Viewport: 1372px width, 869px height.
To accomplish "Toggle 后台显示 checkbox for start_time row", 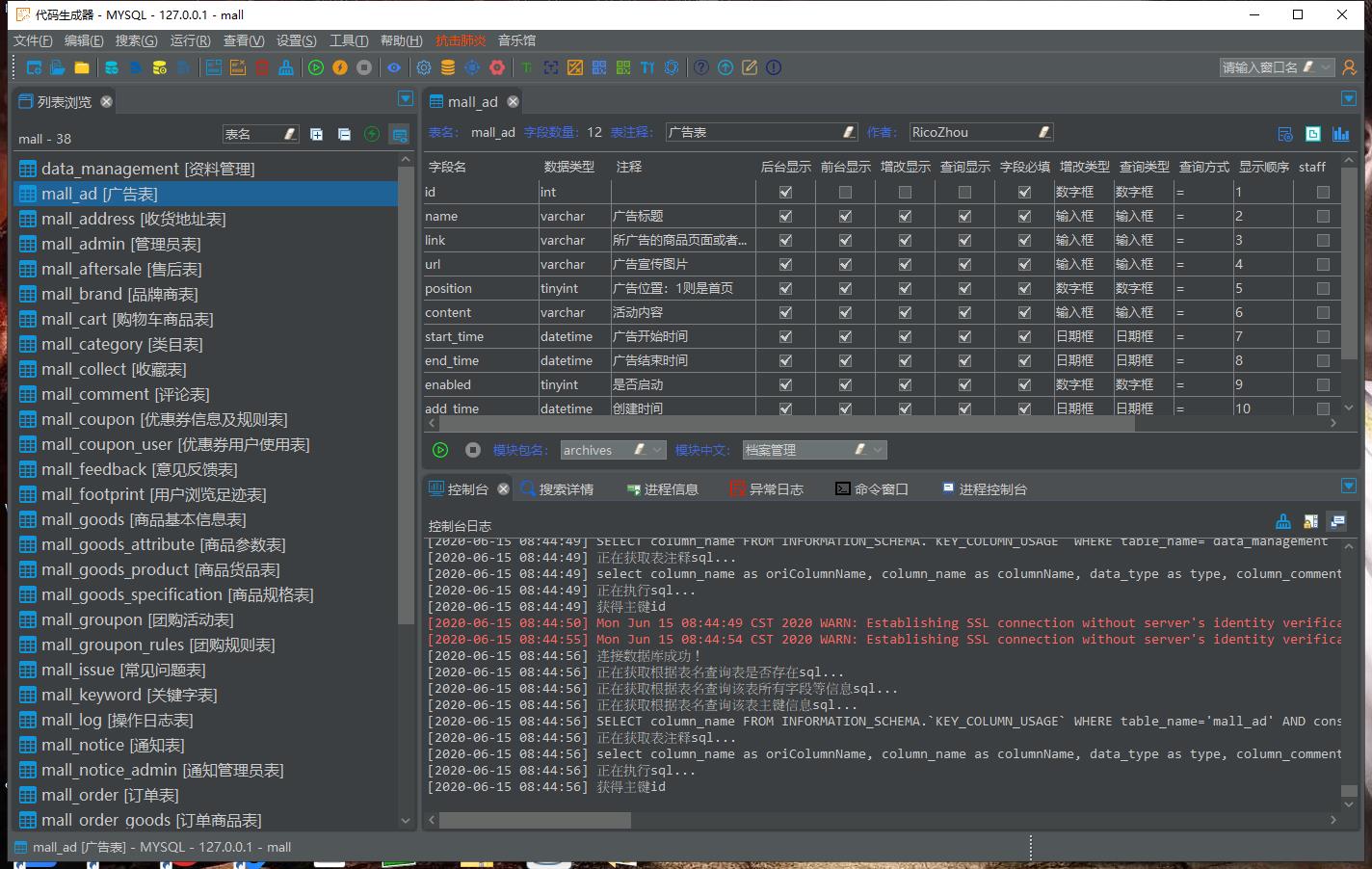I will (785, 336).
